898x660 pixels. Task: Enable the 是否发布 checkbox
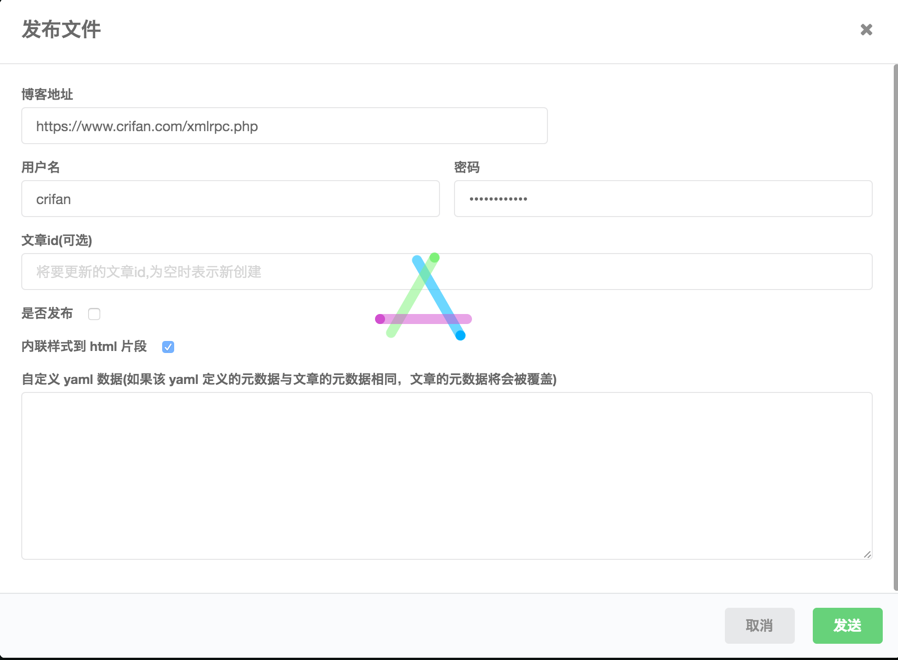coord(94,314)
